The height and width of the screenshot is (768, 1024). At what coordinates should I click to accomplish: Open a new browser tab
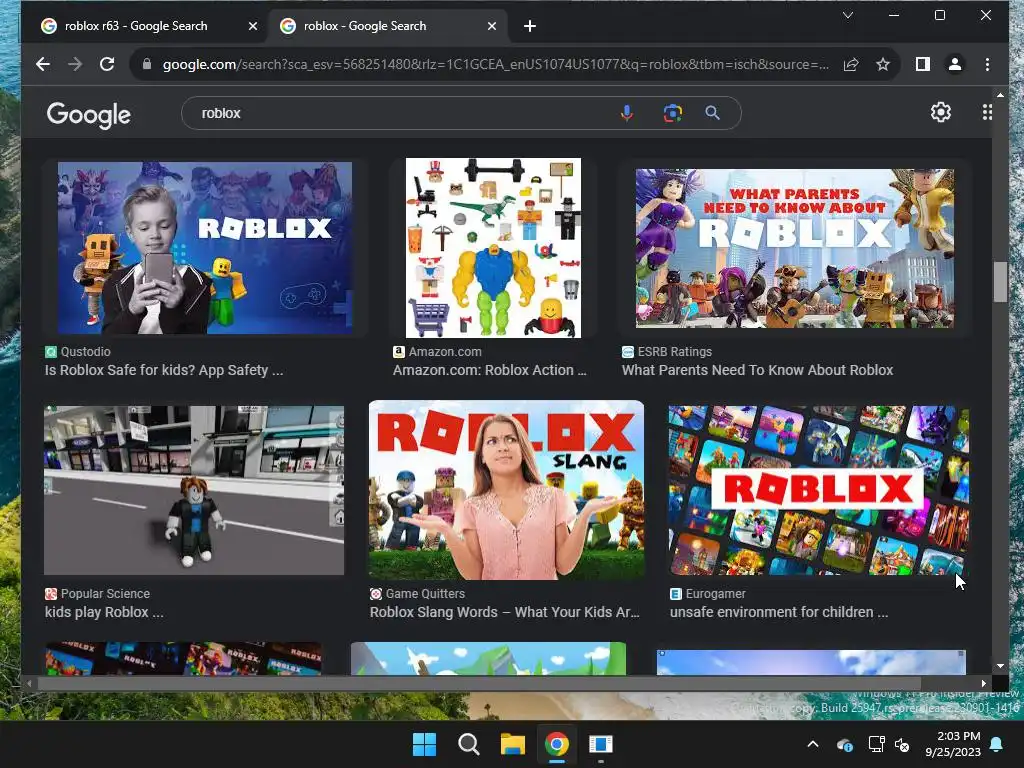click(530, 26)
